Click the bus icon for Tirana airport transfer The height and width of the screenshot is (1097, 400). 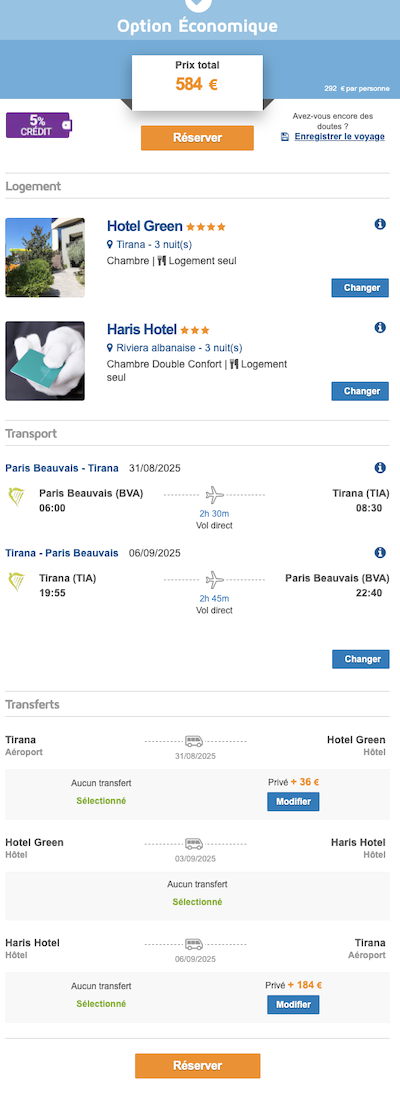pos(194,741)
